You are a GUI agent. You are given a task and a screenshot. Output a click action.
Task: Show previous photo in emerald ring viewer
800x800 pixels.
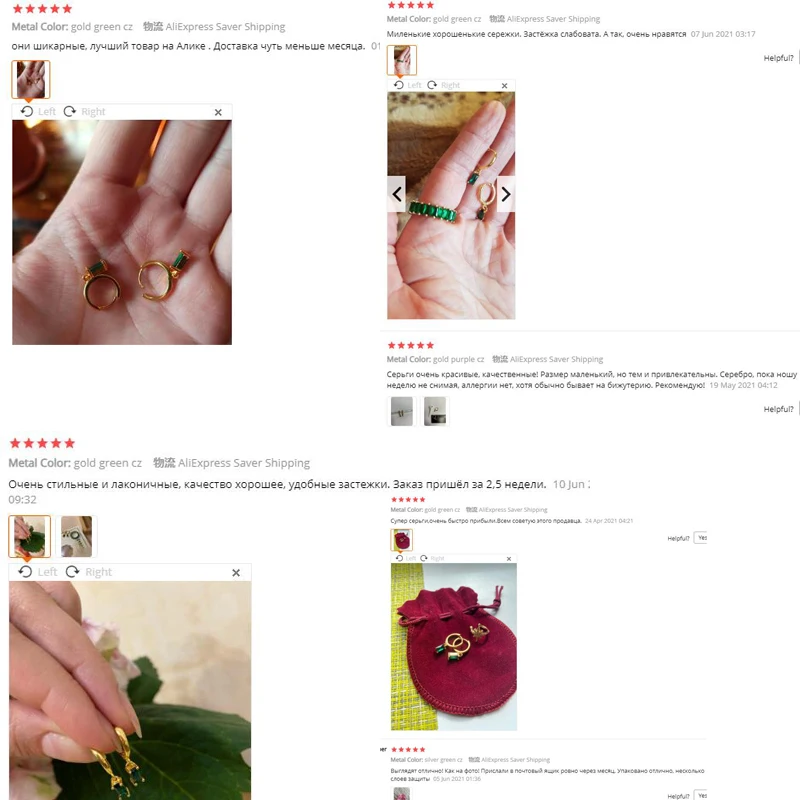click(x=396, y=194)
